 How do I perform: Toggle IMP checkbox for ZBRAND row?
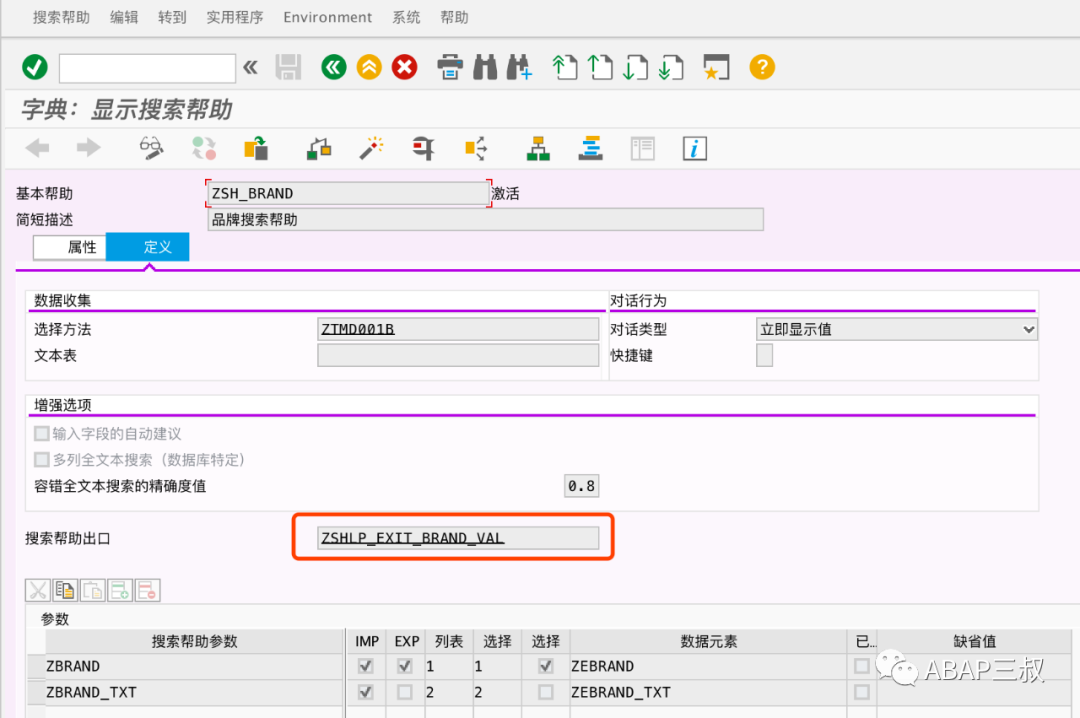(366, 666)
